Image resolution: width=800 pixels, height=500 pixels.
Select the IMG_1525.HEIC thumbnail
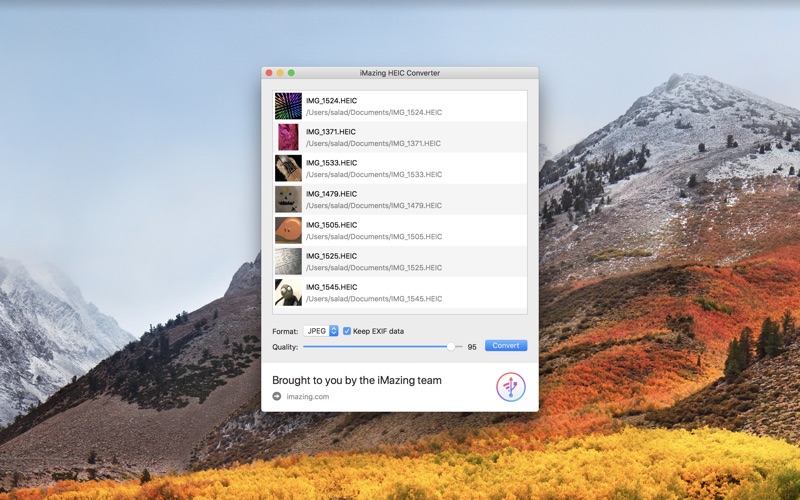pos(288,262)
